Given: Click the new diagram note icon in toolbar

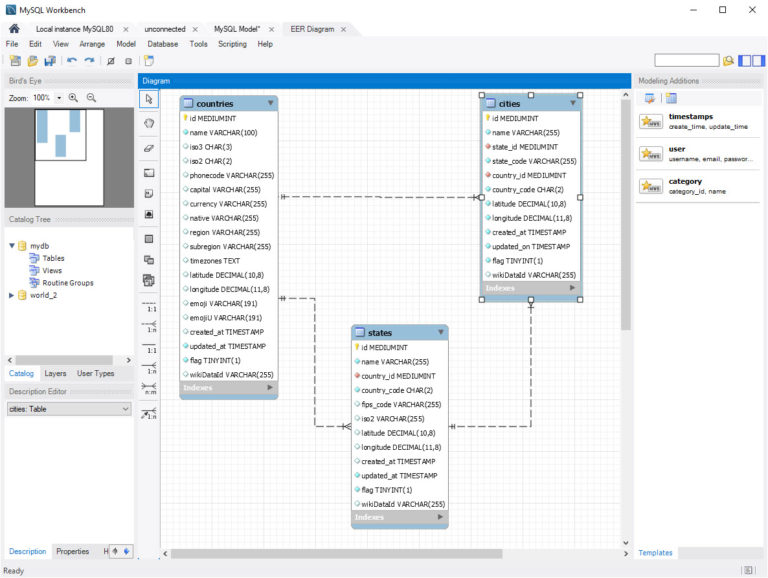Looking at the screenshot, I should [x=149, y=61].
